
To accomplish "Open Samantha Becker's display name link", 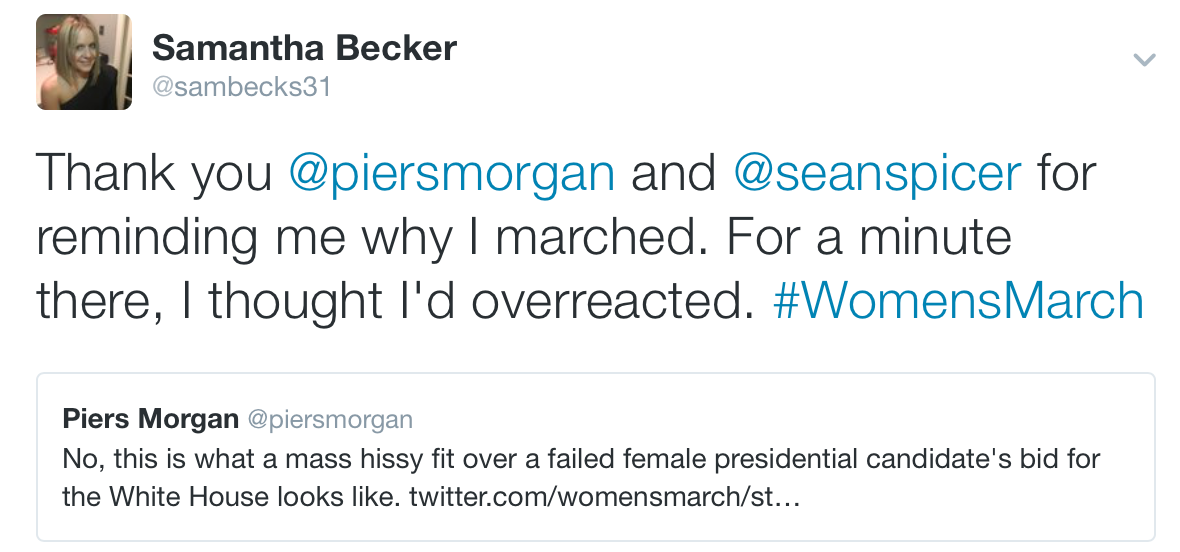I will coord(304,47).
